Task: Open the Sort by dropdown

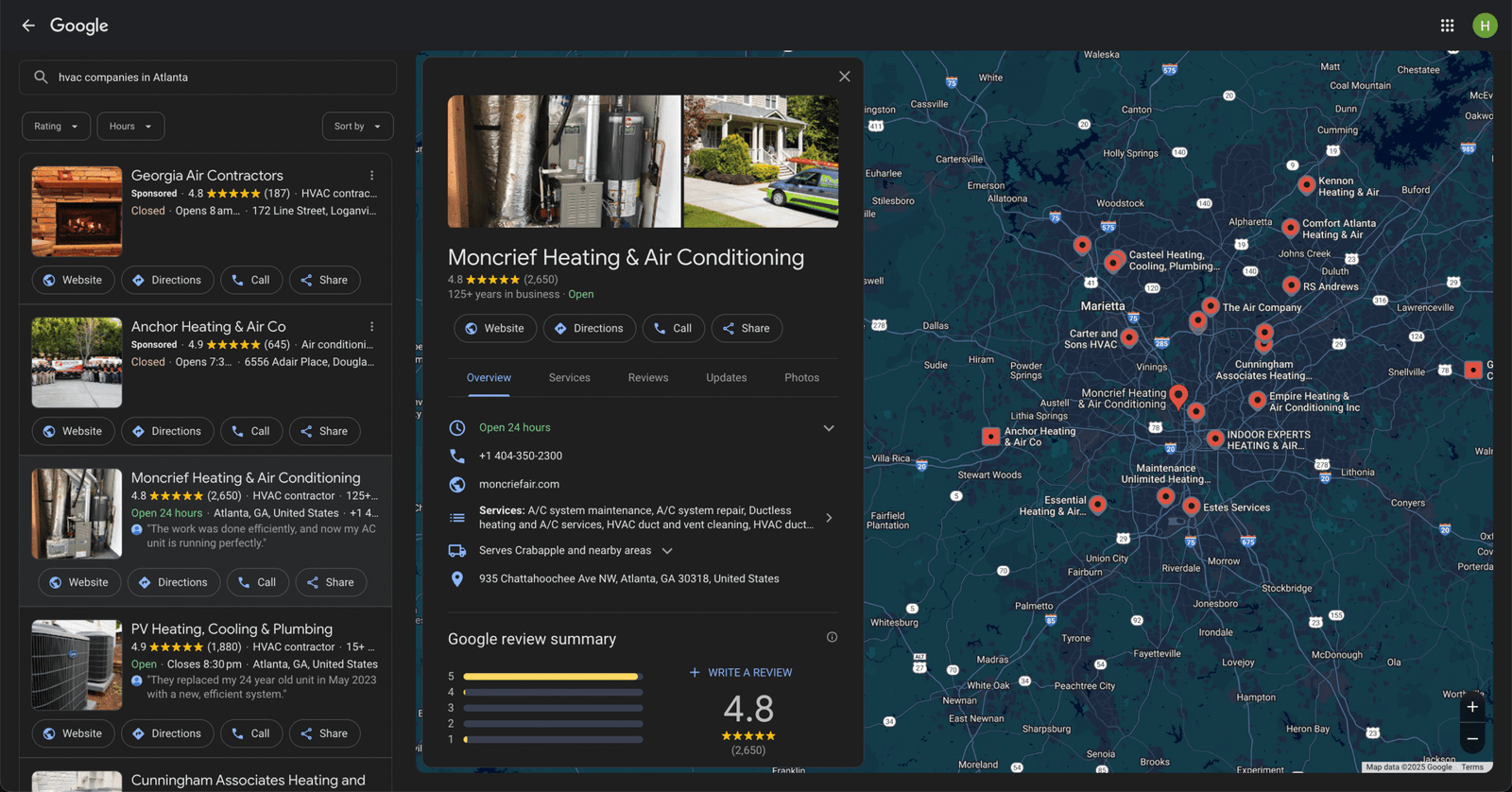Action: tap(357, 126)
